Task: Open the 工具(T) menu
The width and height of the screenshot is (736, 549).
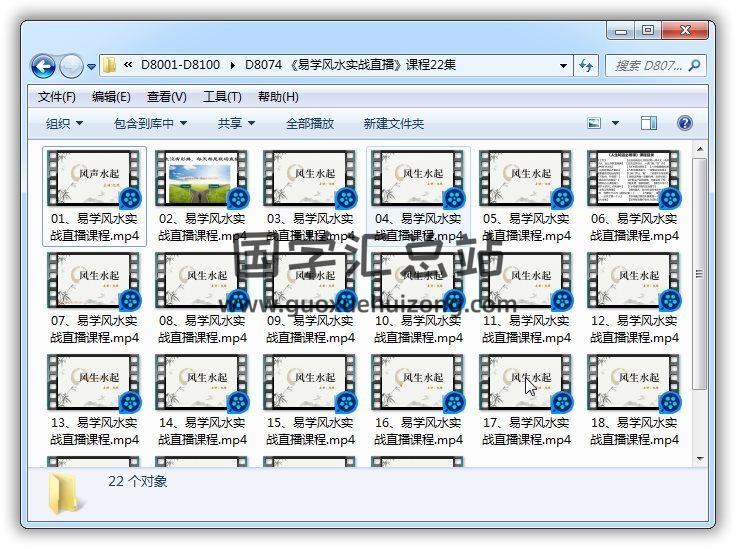Action: (222, 97)
